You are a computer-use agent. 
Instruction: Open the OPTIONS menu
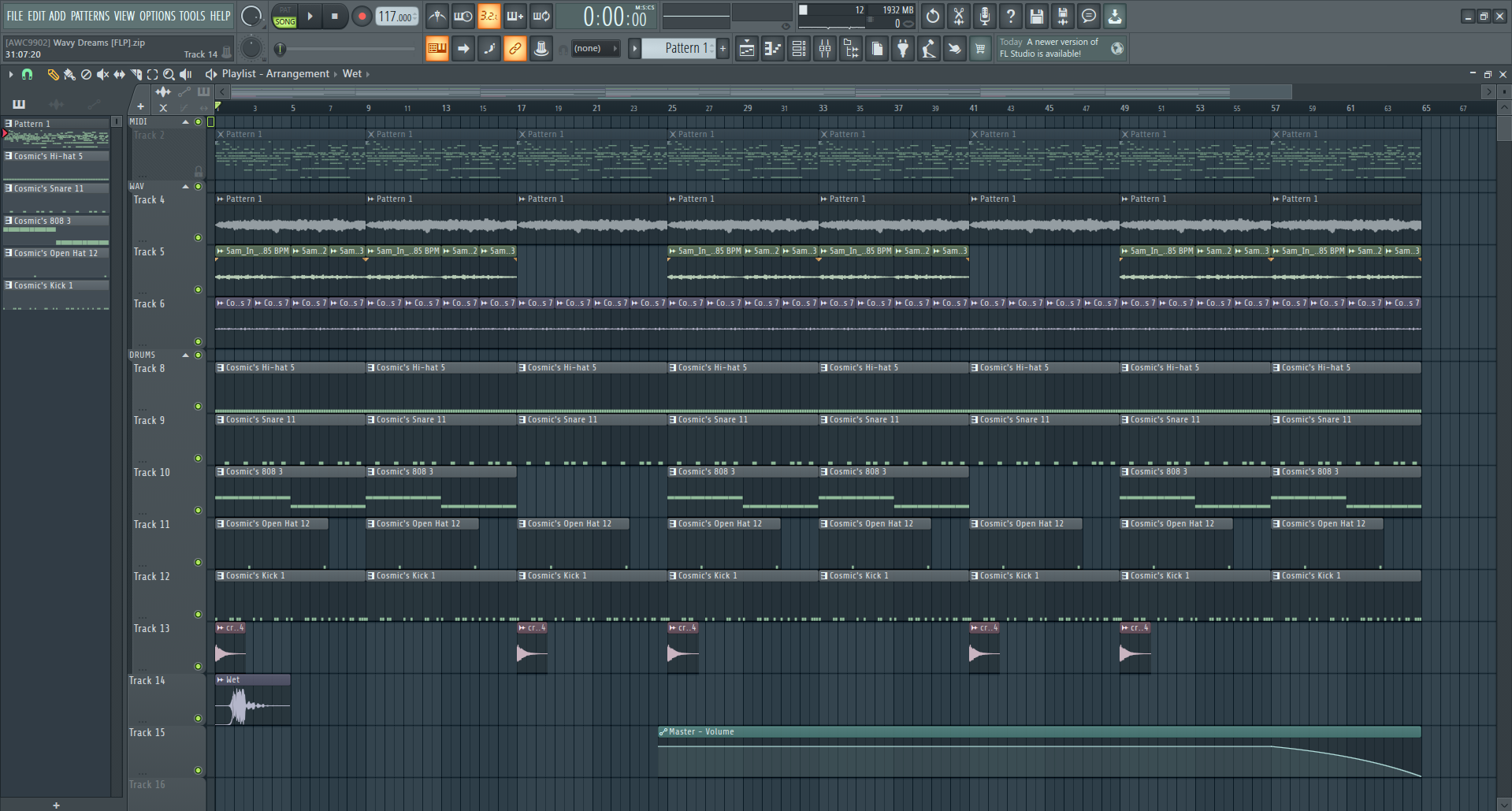[158, 16]
